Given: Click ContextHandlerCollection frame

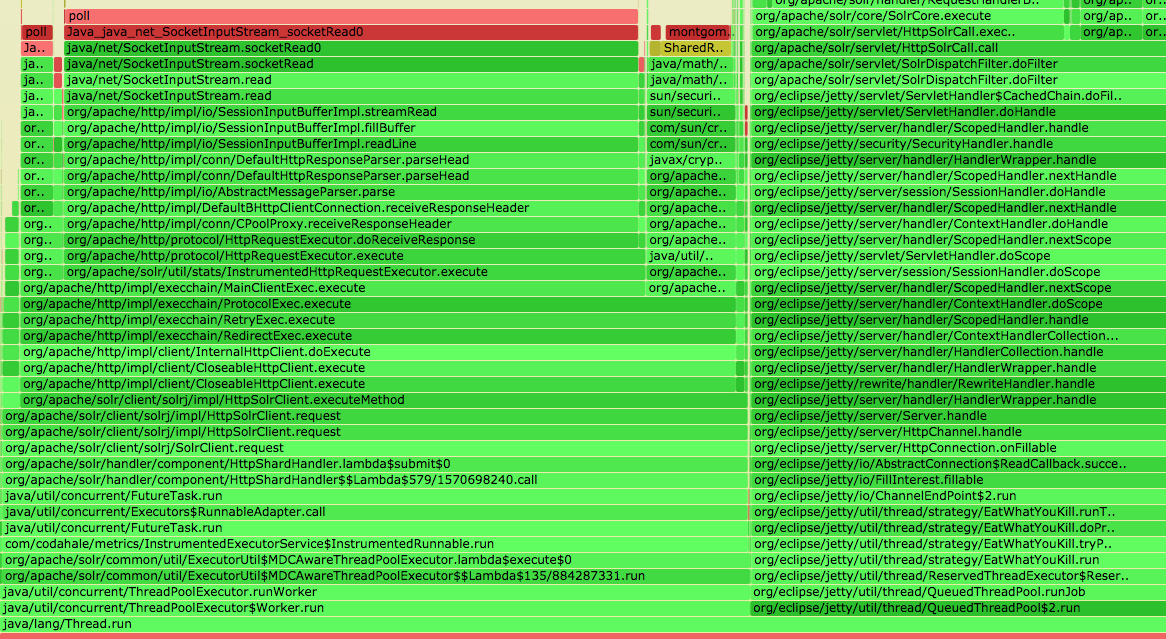Looking at the screenshot, I should coord(958,336).
